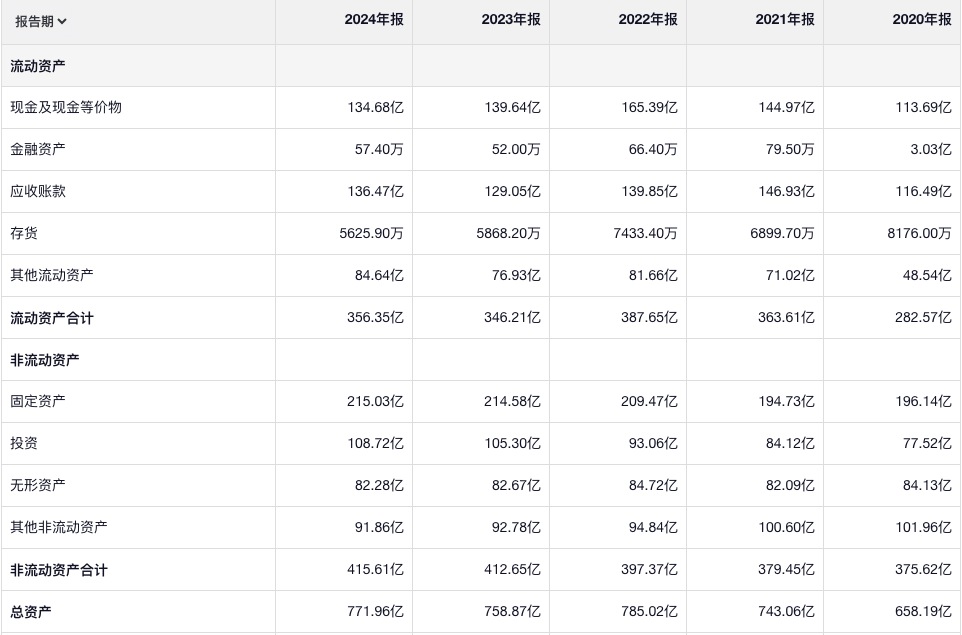The width and height of the screenshot is (962, 635).
Task: Click the 2022 投资 value 93.06亿
Action: (649, 443)
